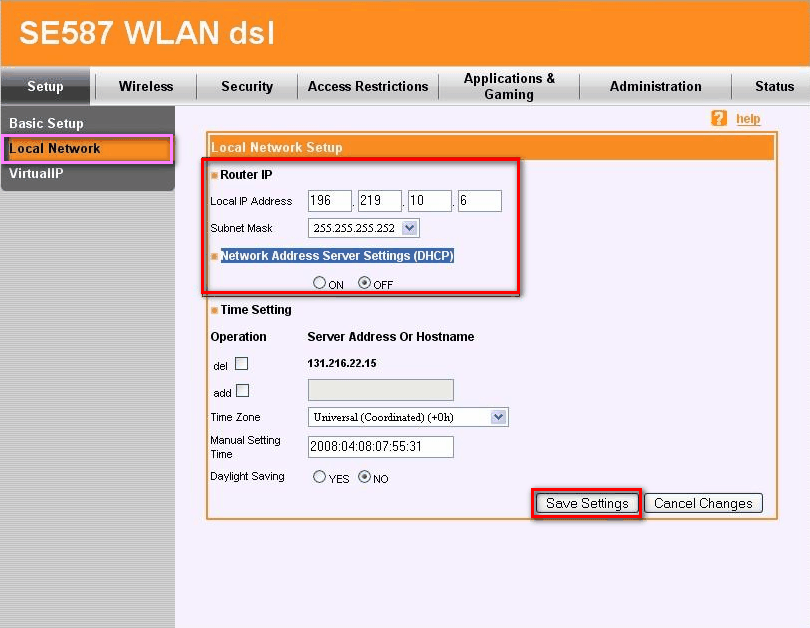Click the SE587 WLAN dsl banner title
This screenshot has height=628, width=810.
147,33
